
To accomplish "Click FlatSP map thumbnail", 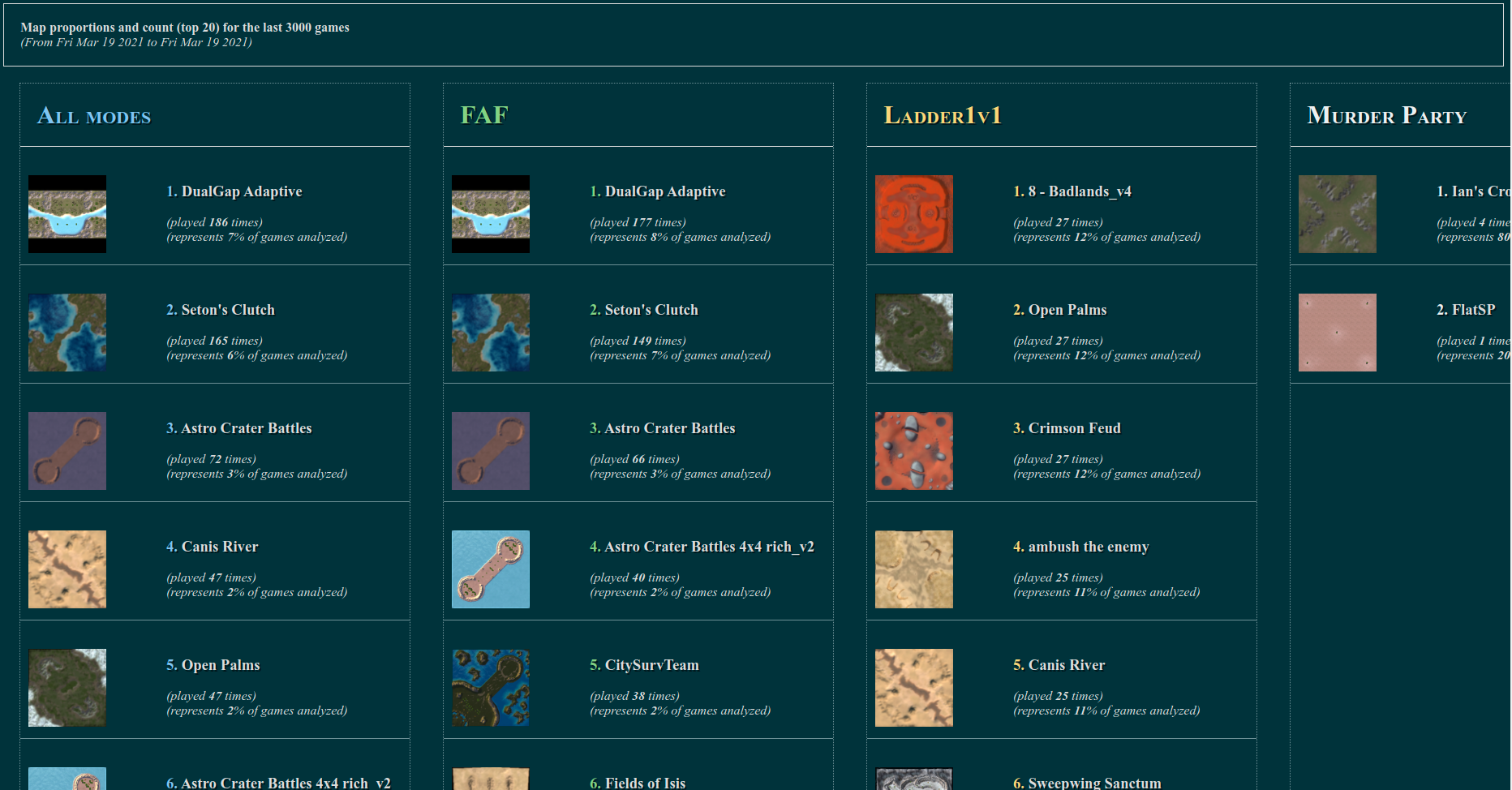I will pyautogui.click(x=1338, y=333).
